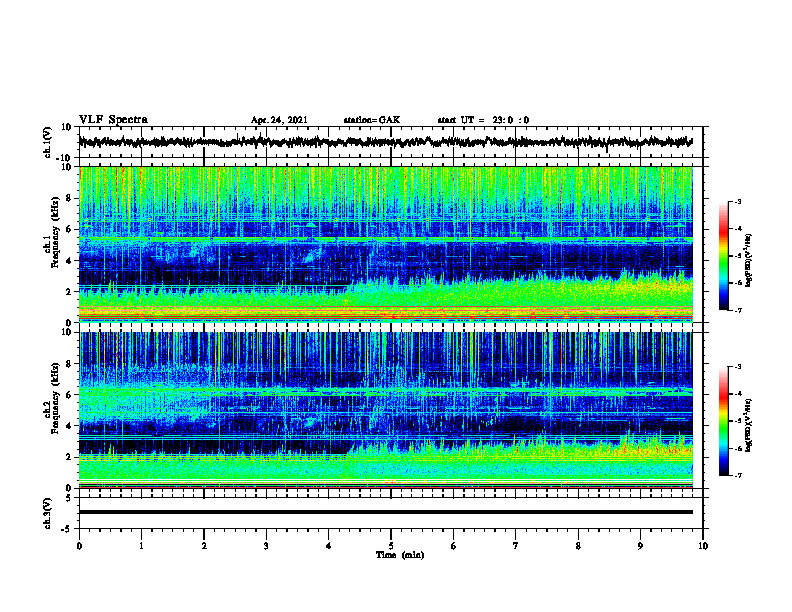Click inside the ch.2 spectrogram panel
The height and width of the screenshot is (612, 792).
[x=385, y=410]
